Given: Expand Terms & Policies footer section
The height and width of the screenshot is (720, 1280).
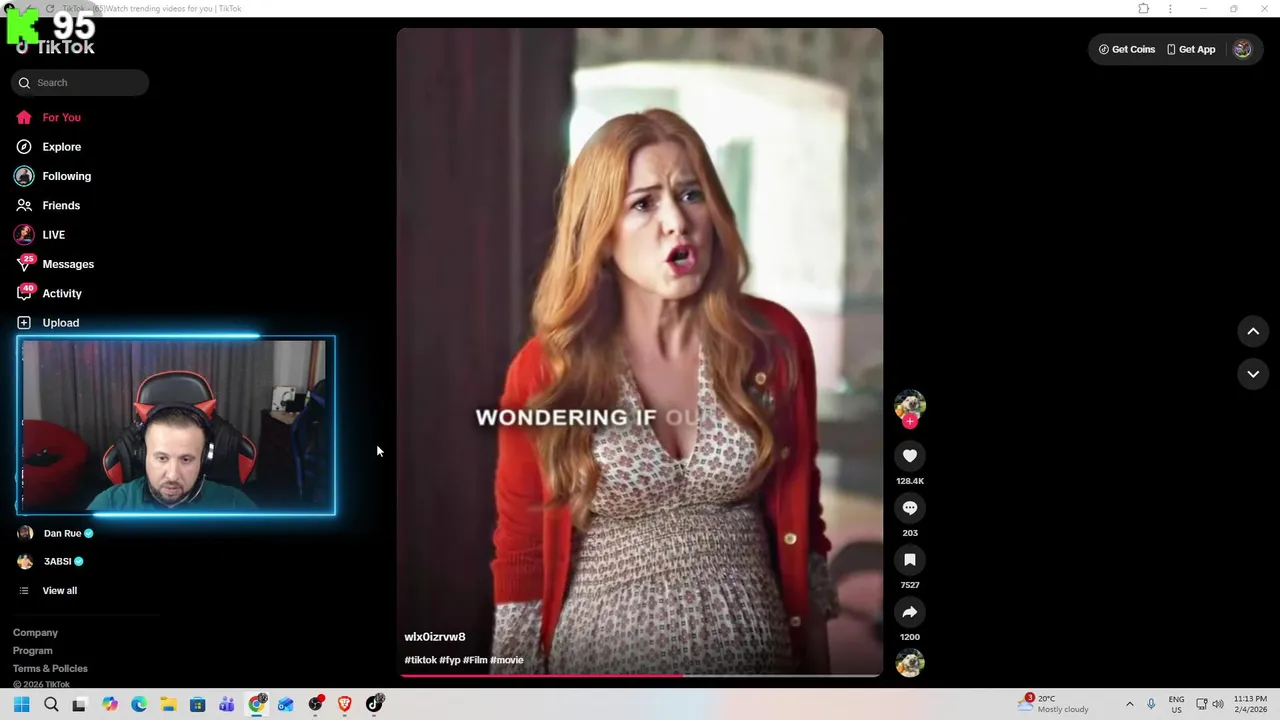Looking at the screenshot, I should (50, 669).
